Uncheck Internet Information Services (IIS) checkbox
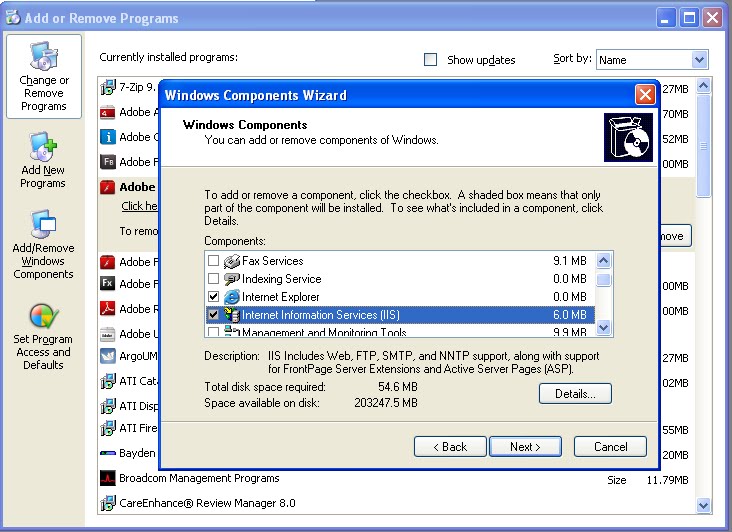Image resolution: width=732 pixels, height=532 pixels. click(213, 315)
